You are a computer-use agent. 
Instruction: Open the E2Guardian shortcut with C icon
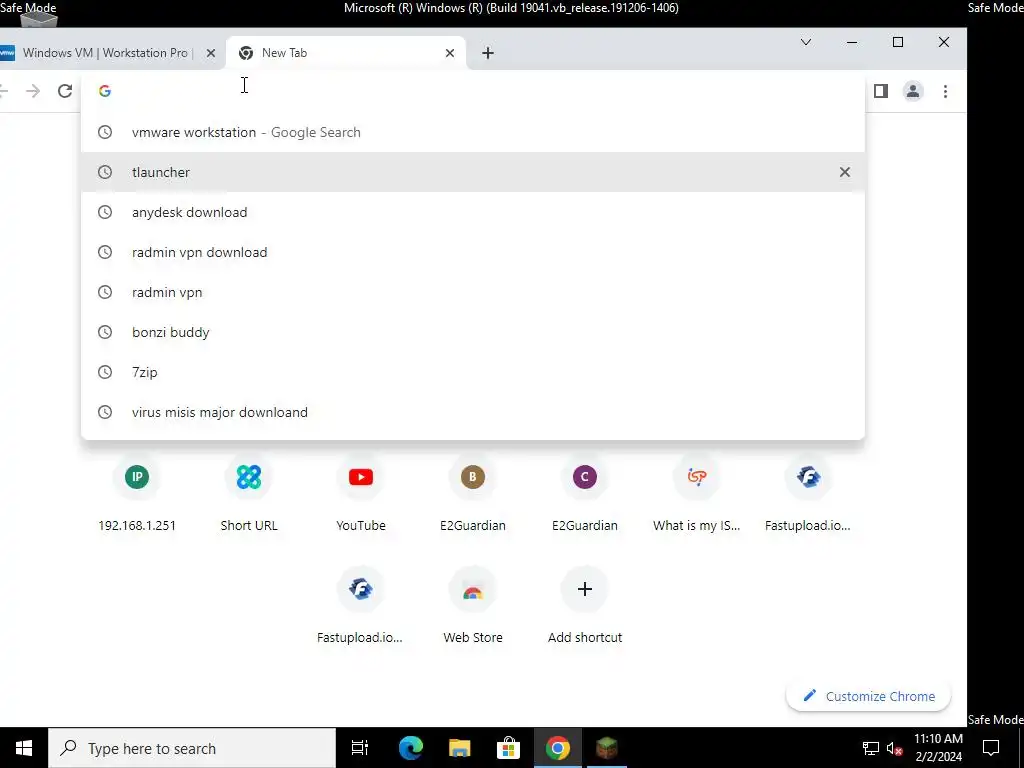pos(584,495)
